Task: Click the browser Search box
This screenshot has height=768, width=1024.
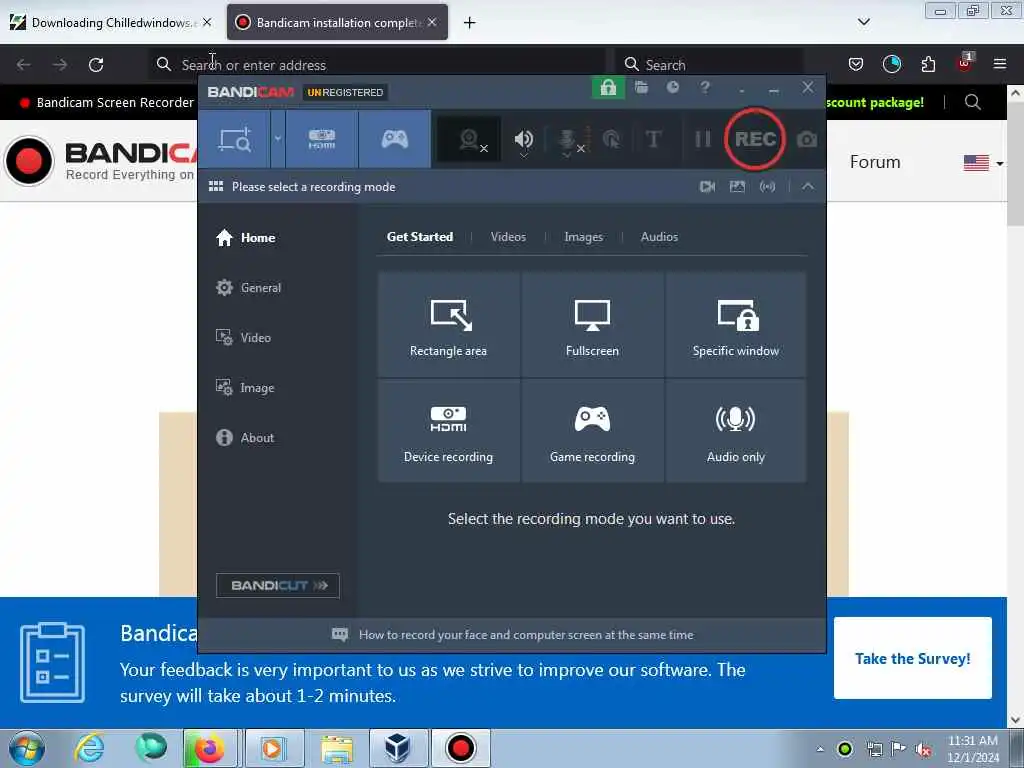Action: [x=711, y=65]
